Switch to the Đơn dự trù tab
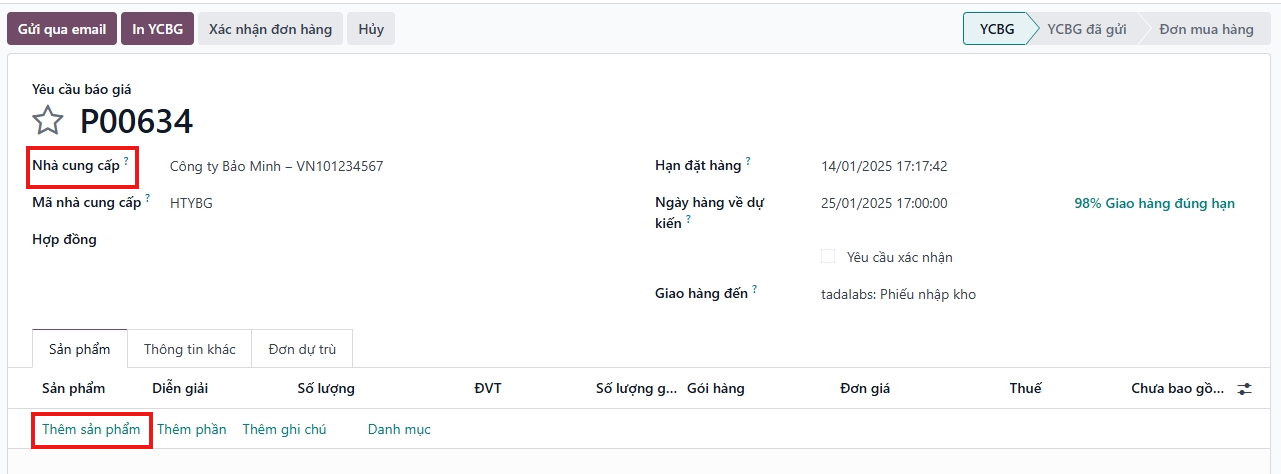Viewport: 1281px width, 474px height. [302, 349]
